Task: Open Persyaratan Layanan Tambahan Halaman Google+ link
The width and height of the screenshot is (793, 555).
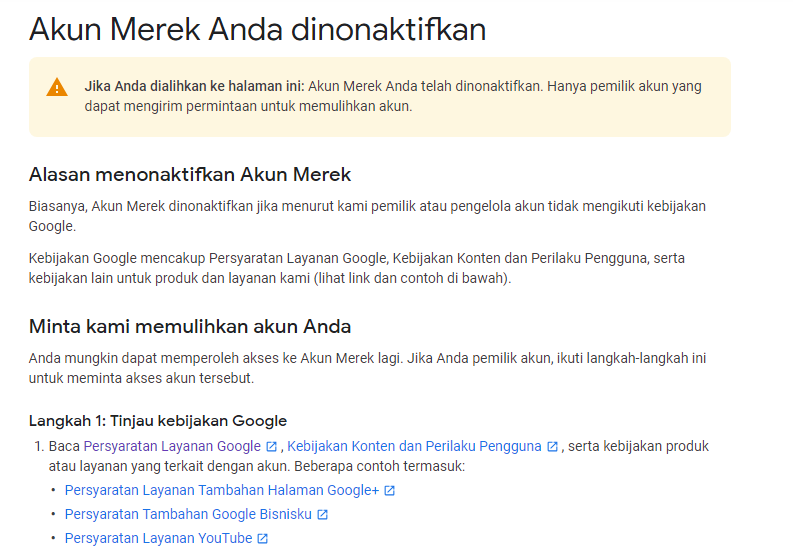Action: pos(222,490)
